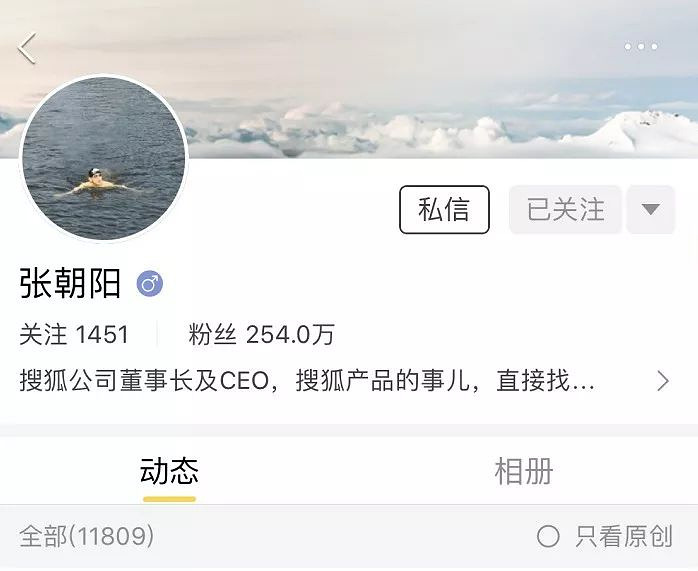698x571 pixels.
Task: Open the 关注 1451 following list
Action: tap(74, 334)
